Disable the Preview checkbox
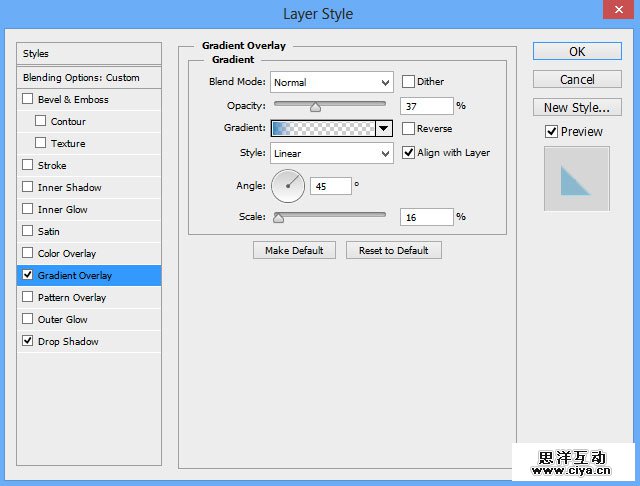Viewport: 640px width, 486px height. [551, 132]
